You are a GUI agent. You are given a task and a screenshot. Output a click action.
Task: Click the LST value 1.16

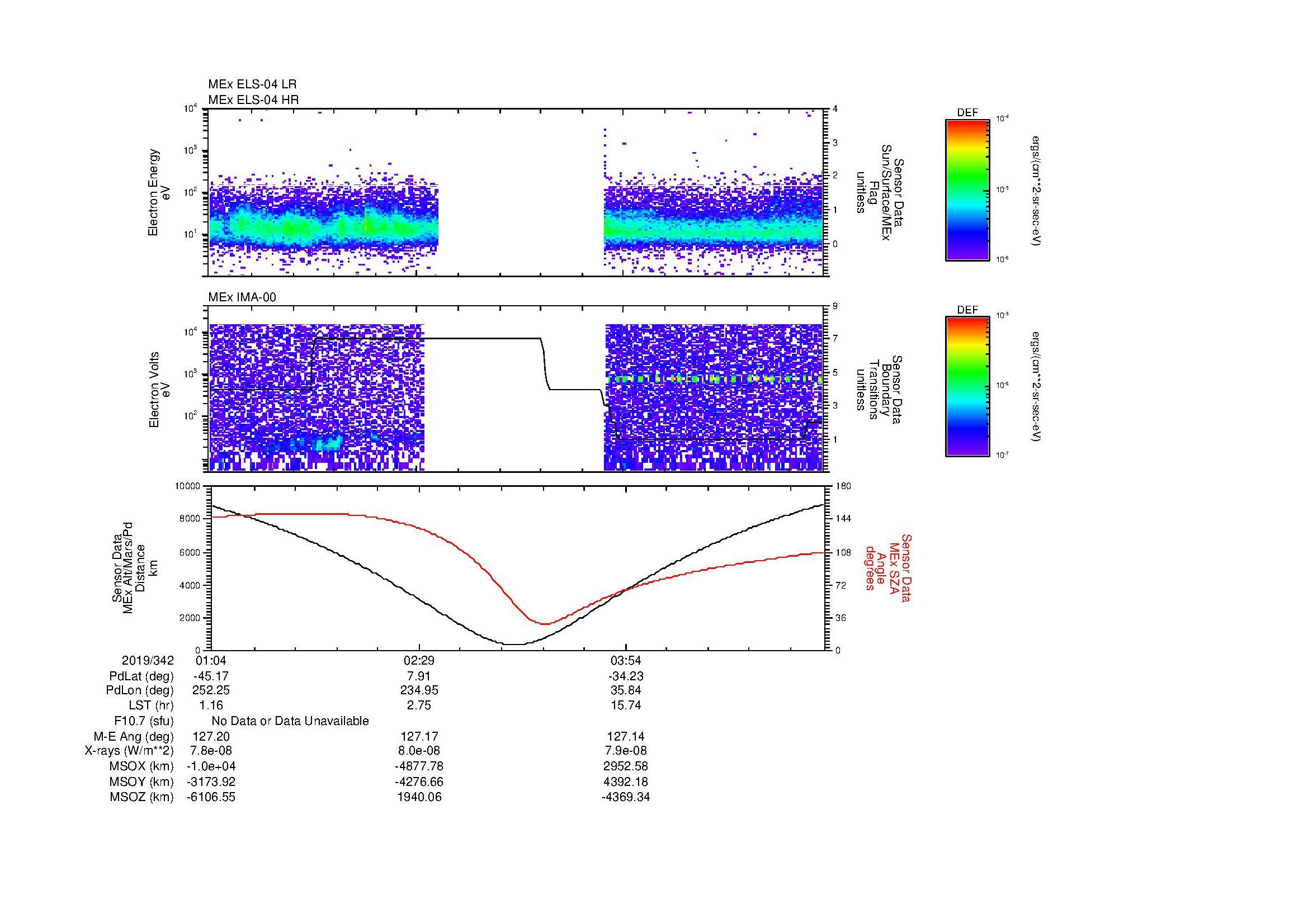tap(211, 705)
